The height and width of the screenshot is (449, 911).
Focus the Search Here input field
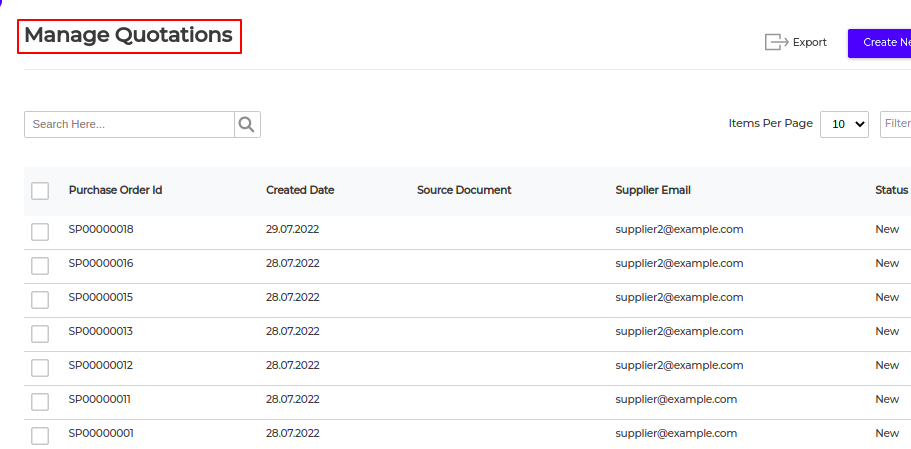(x=129, y=124)
